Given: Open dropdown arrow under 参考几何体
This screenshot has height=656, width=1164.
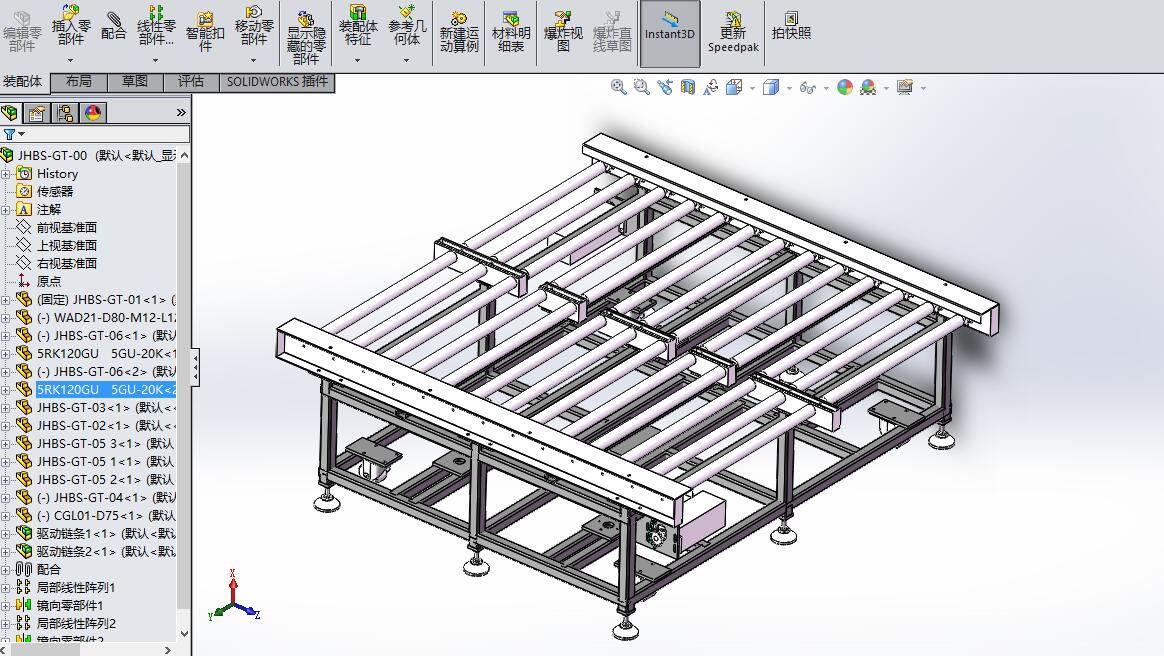Looking at the screenshot, I should pyautogui.click(x=406, y=60).
